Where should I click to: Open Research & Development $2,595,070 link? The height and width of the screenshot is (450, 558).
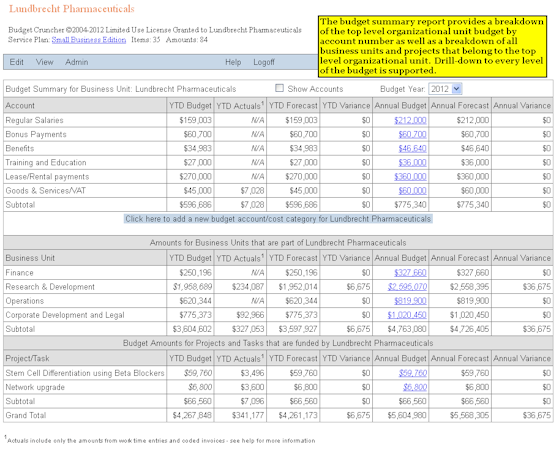pos(407,287)
